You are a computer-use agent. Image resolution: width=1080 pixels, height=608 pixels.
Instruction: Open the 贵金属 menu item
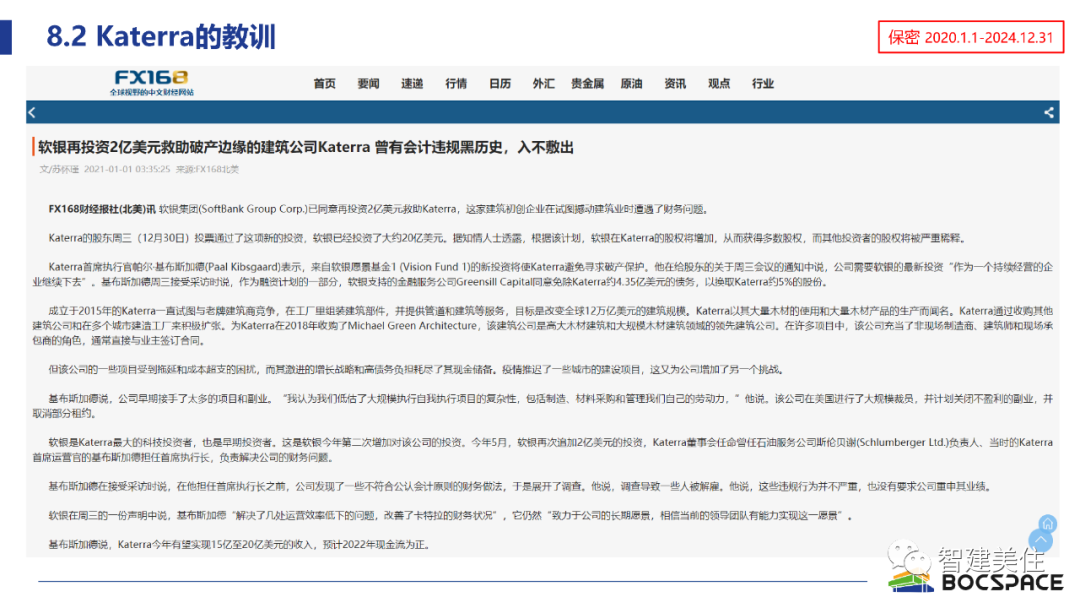coord(587,83)
